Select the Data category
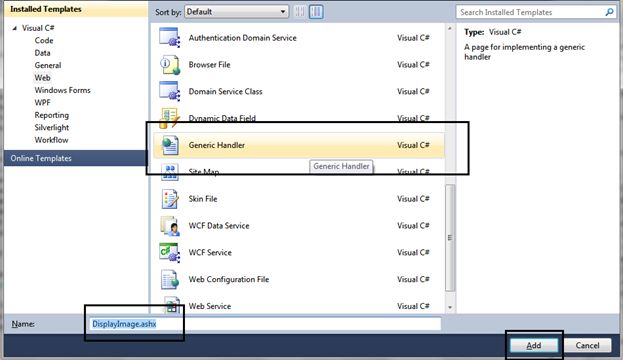The height and width of the screenshot is (360, 623). coord(42,53)
